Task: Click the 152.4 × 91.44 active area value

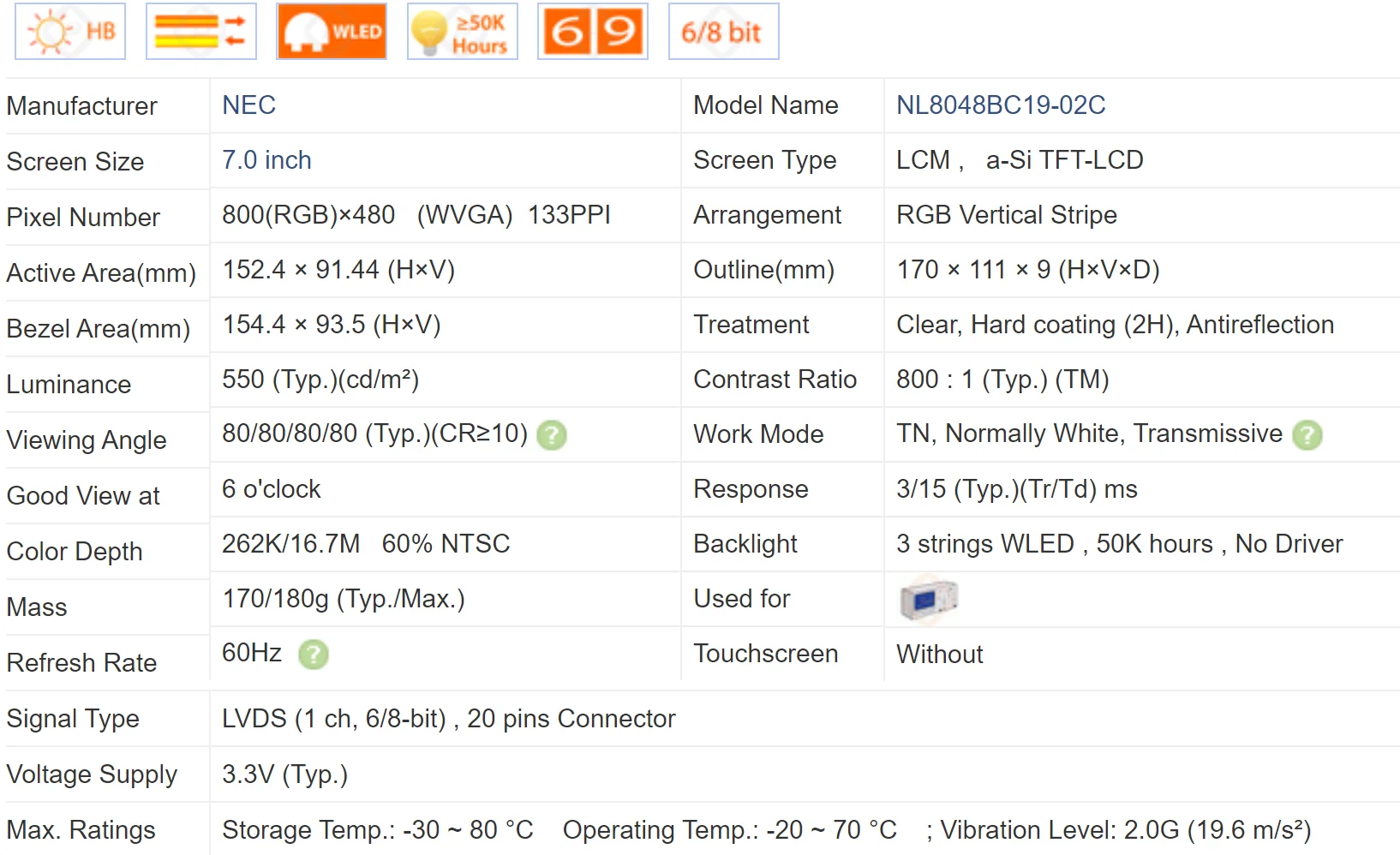Action: tap(338, 270)
